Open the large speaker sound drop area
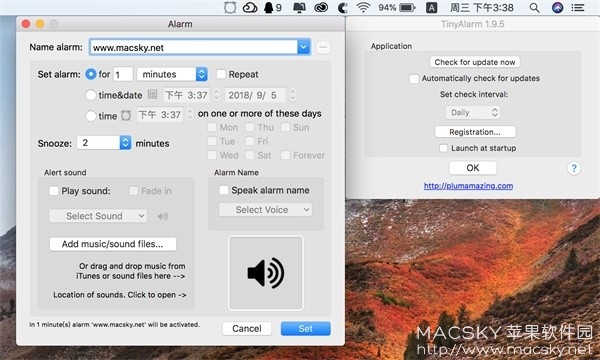Viewport: 600px width, 360px height. pyautogui.click(x=266, y=273)
